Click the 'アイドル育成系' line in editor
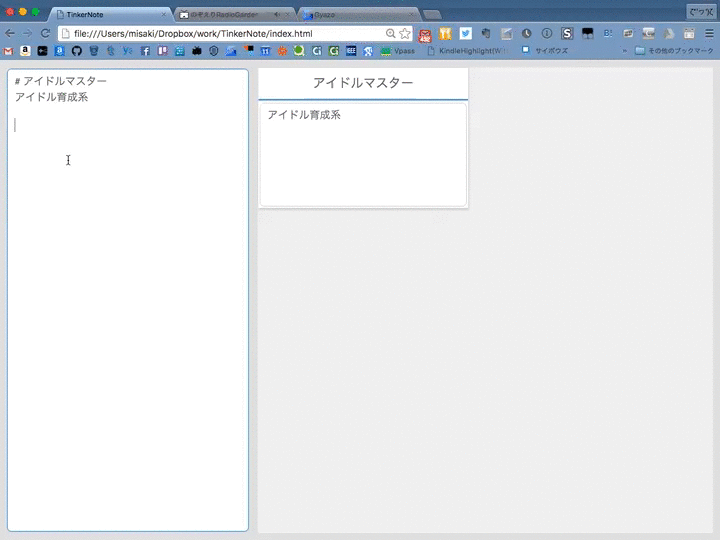Screen dimensions: 720x540 (x=51, y=97)
